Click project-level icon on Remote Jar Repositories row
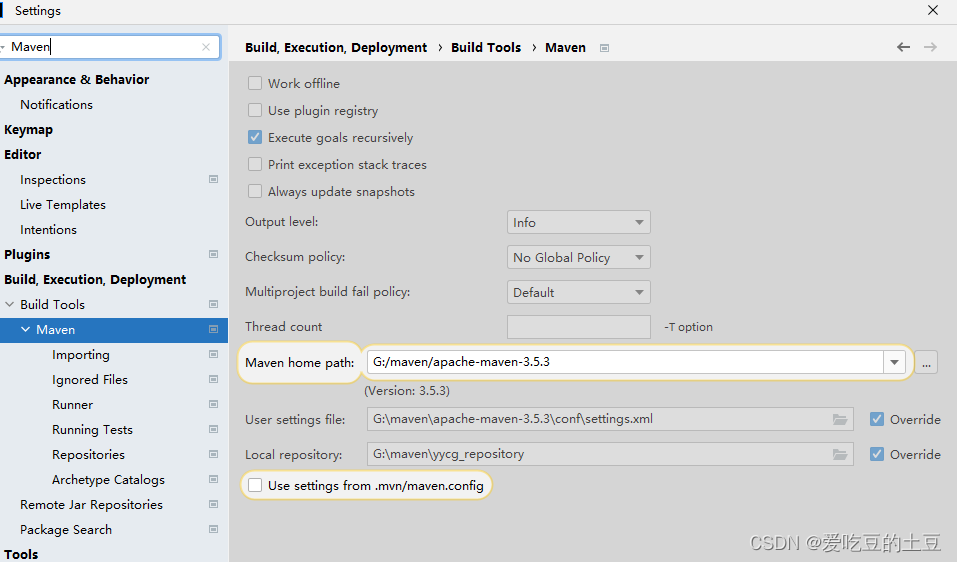This screenshot has width=957, height=562. [214, 504]
